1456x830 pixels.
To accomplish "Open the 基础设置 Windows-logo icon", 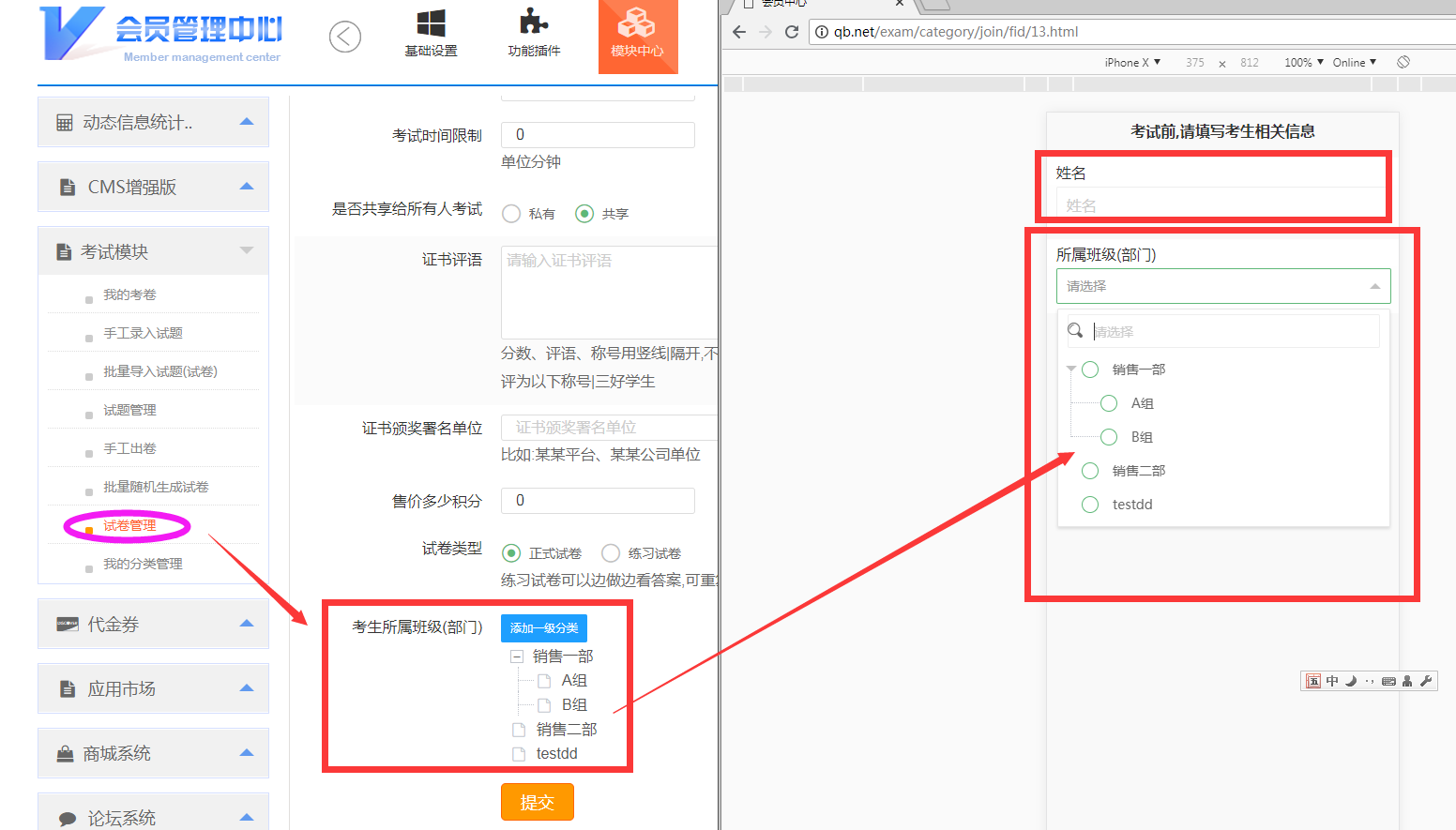I will [x=431, y=23].
